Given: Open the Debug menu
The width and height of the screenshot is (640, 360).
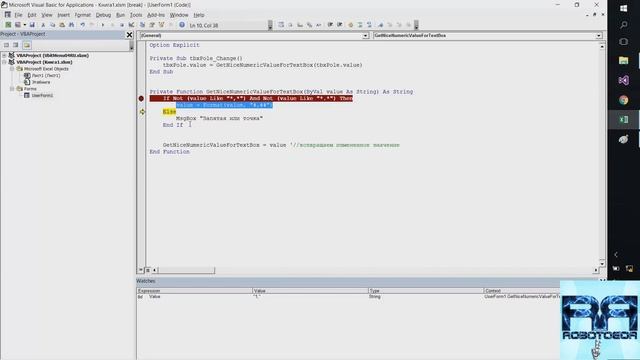Looking at the screenshot, I should [x=103, y=15].
